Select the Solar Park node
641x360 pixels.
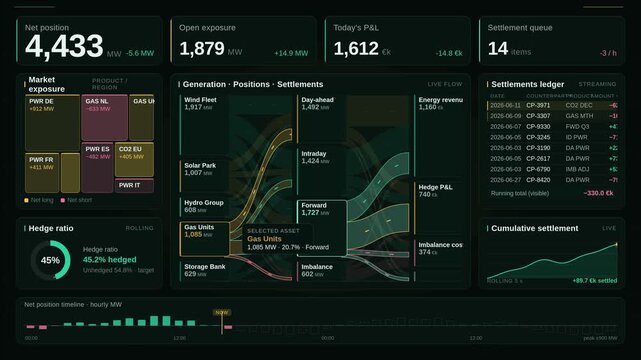[x=204, y=176]
